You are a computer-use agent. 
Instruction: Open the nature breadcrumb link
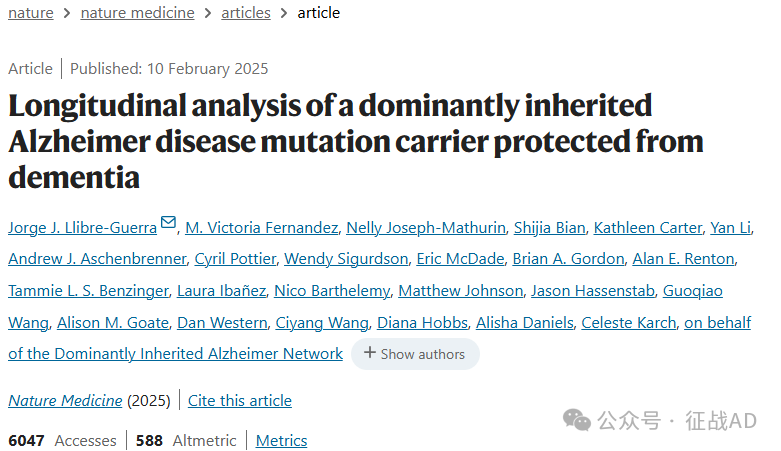[x=31, y=12]
